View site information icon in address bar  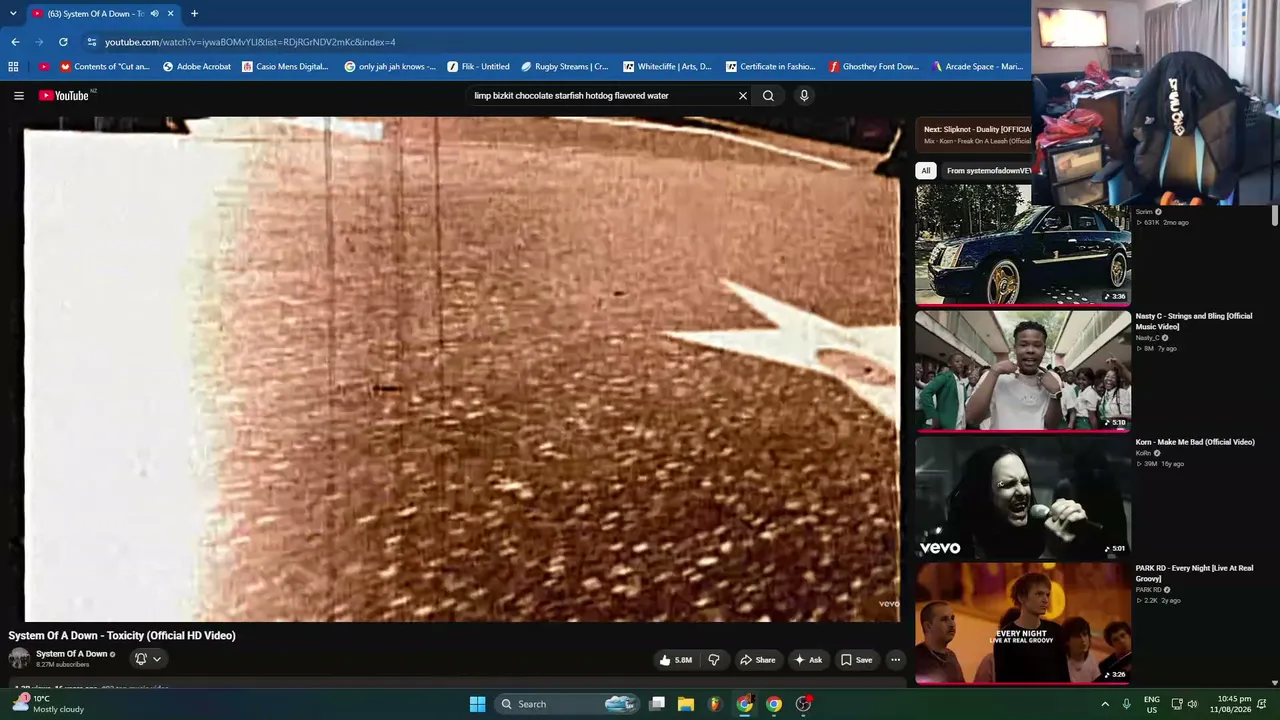(91, 42)
